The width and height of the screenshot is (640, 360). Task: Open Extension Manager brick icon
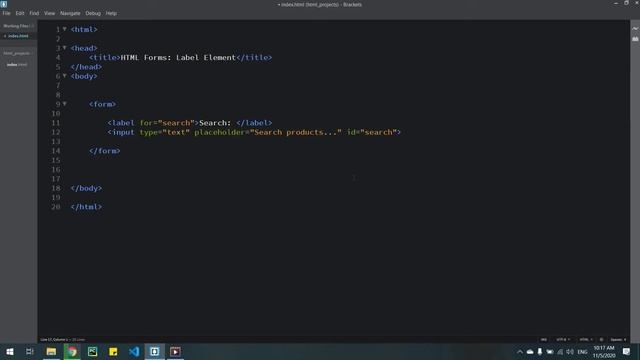click(635, 39)
